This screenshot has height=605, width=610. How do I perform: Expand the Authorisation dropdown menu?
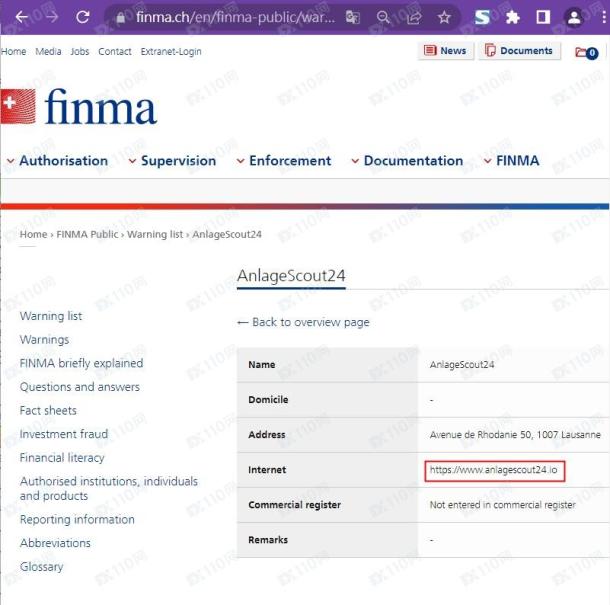pyautogui.click(x=58, y=161)
